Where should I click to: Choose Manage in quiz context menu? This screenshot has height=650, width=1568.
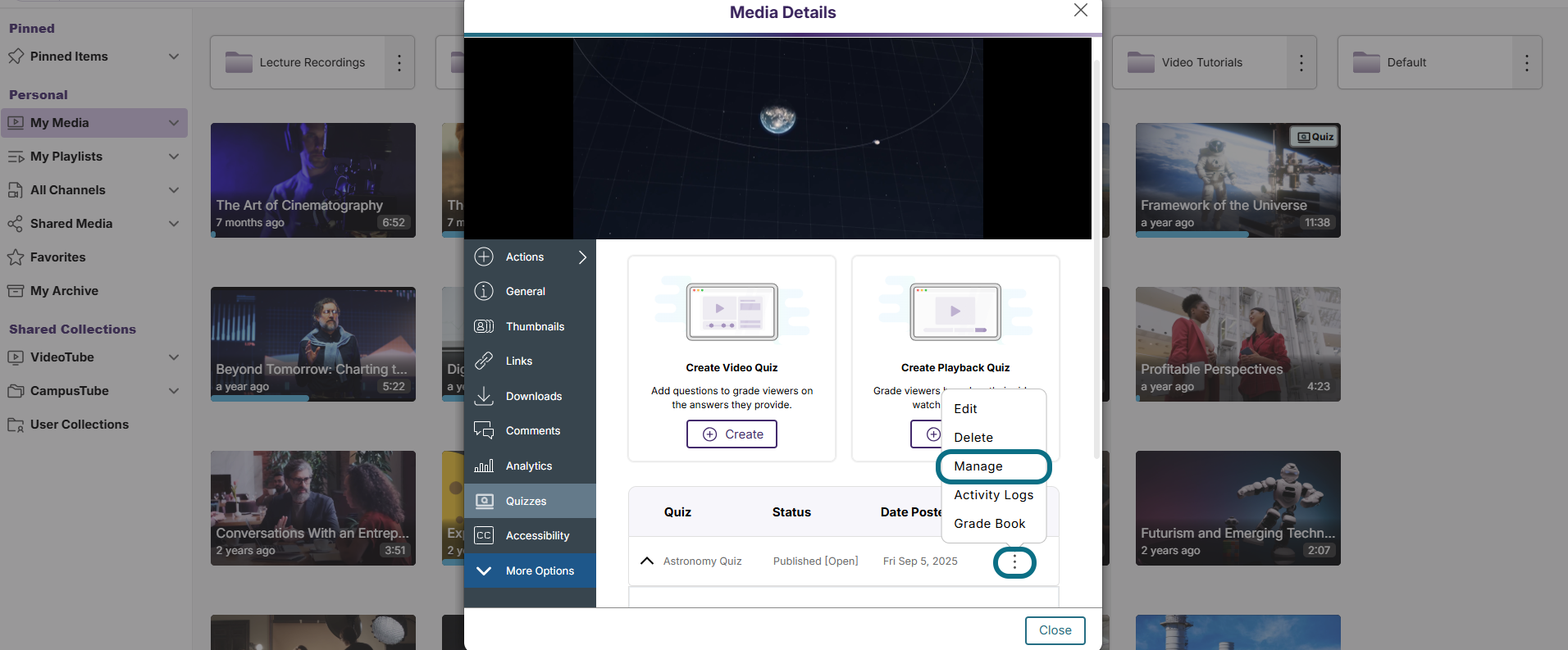(993, 466)
